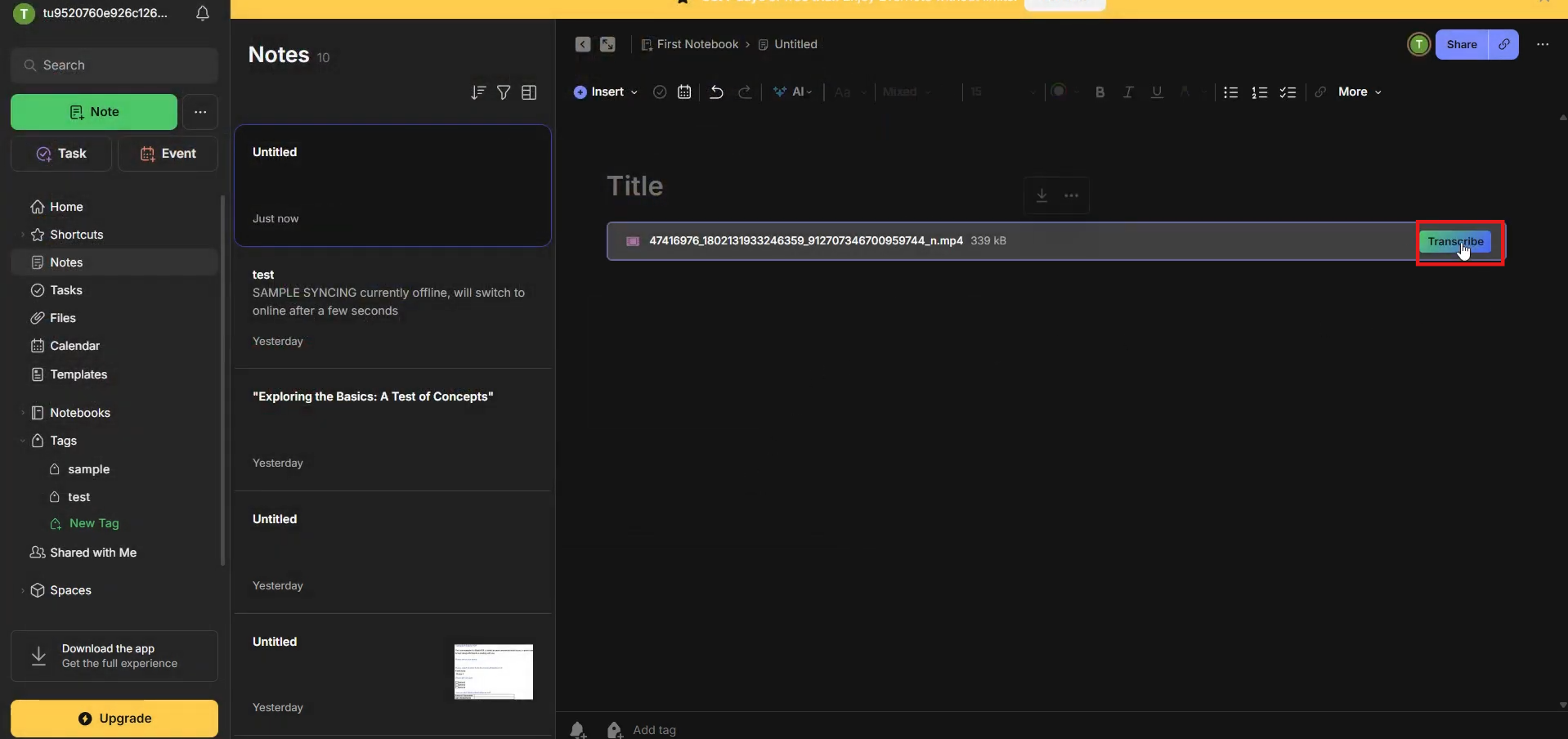Click the Upgrade button
This screenshot has width=1568, height=739.
pyautogui.click(x=114, y=719)
